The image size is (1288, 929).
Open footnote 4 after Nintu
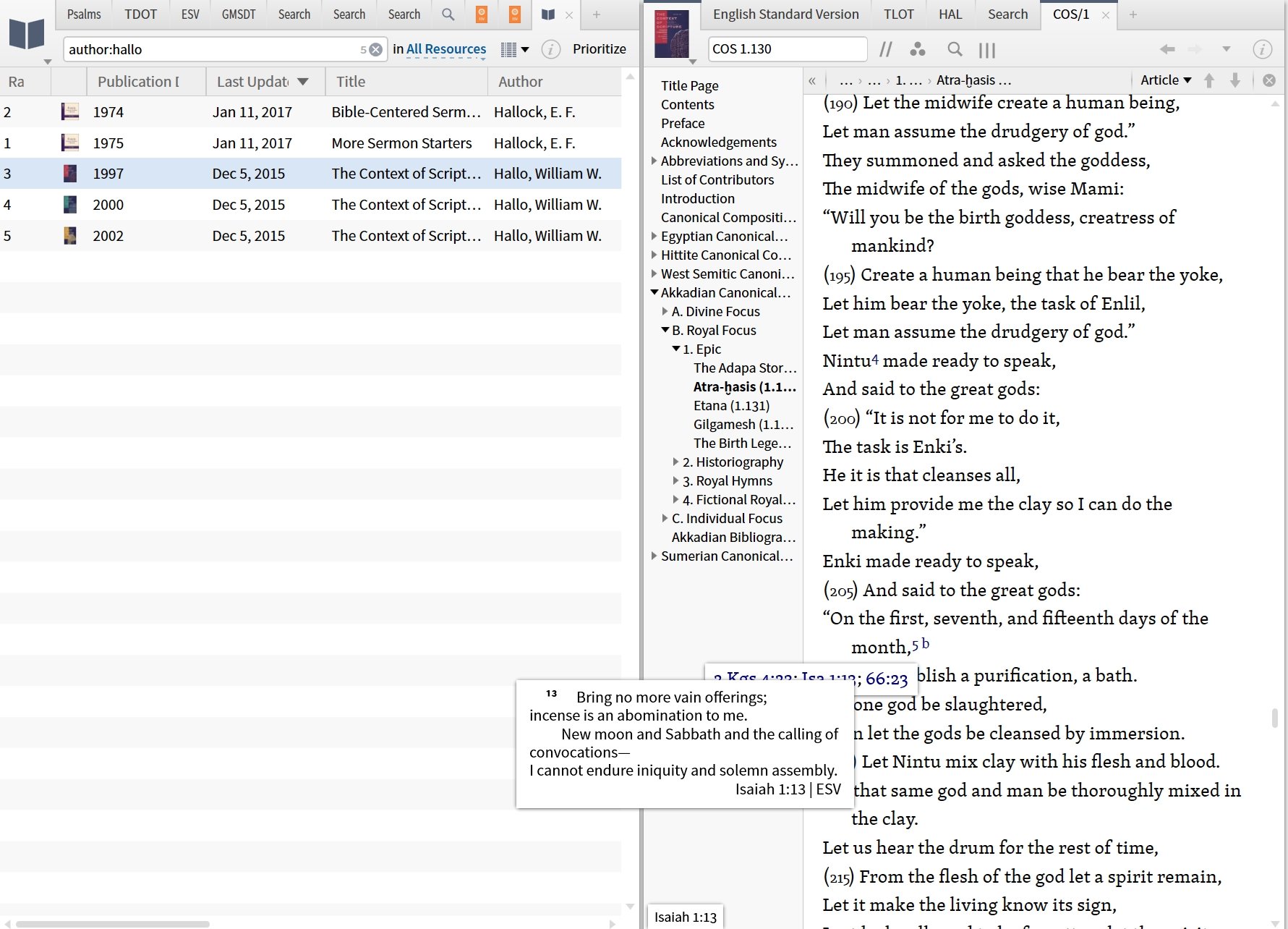(x=875, y=358)
